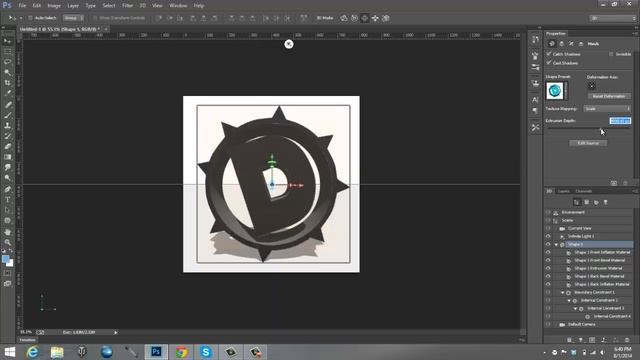640x360 pixels.
Task: Select the Healing Brush tool
Action: 7,105
